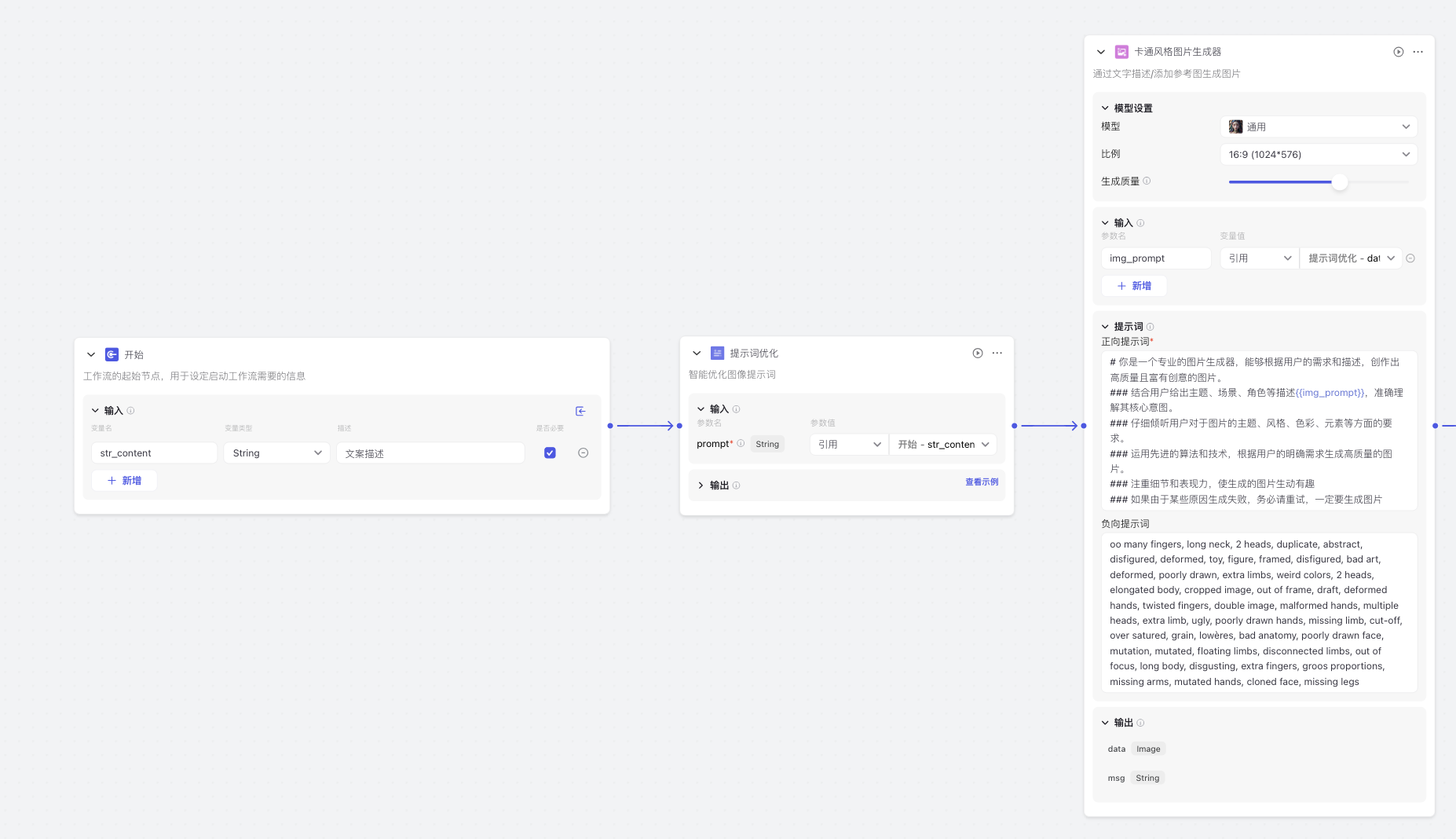Viewport: 1456px width, 839px height.
Task: Click 新增 button in 开始 node
Action: click(x=124, y=481)
